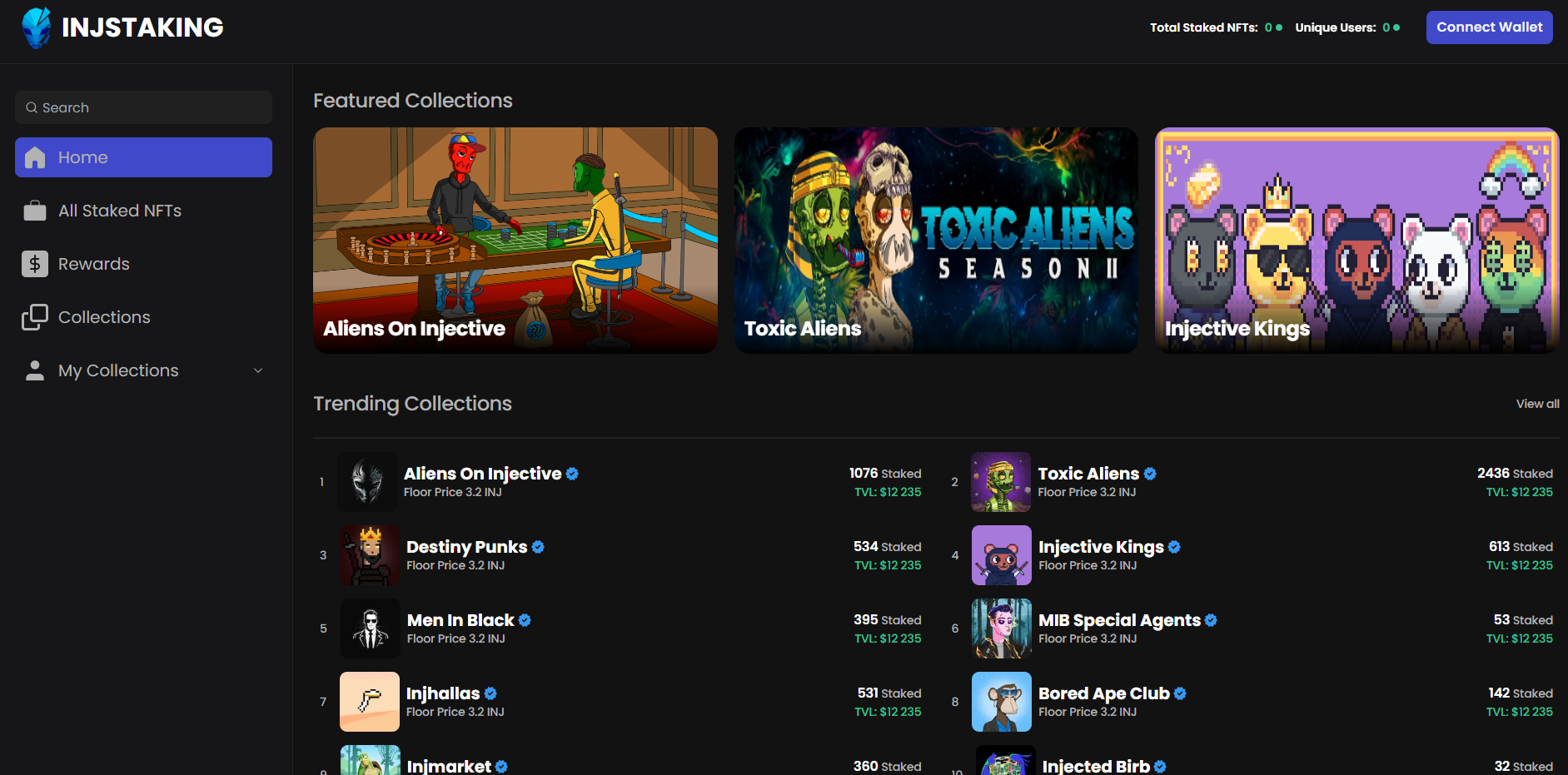Click 53 Staked for MIB Special Agents
Viewport: 1568px width, 775px height.
tap(1523, 620)
